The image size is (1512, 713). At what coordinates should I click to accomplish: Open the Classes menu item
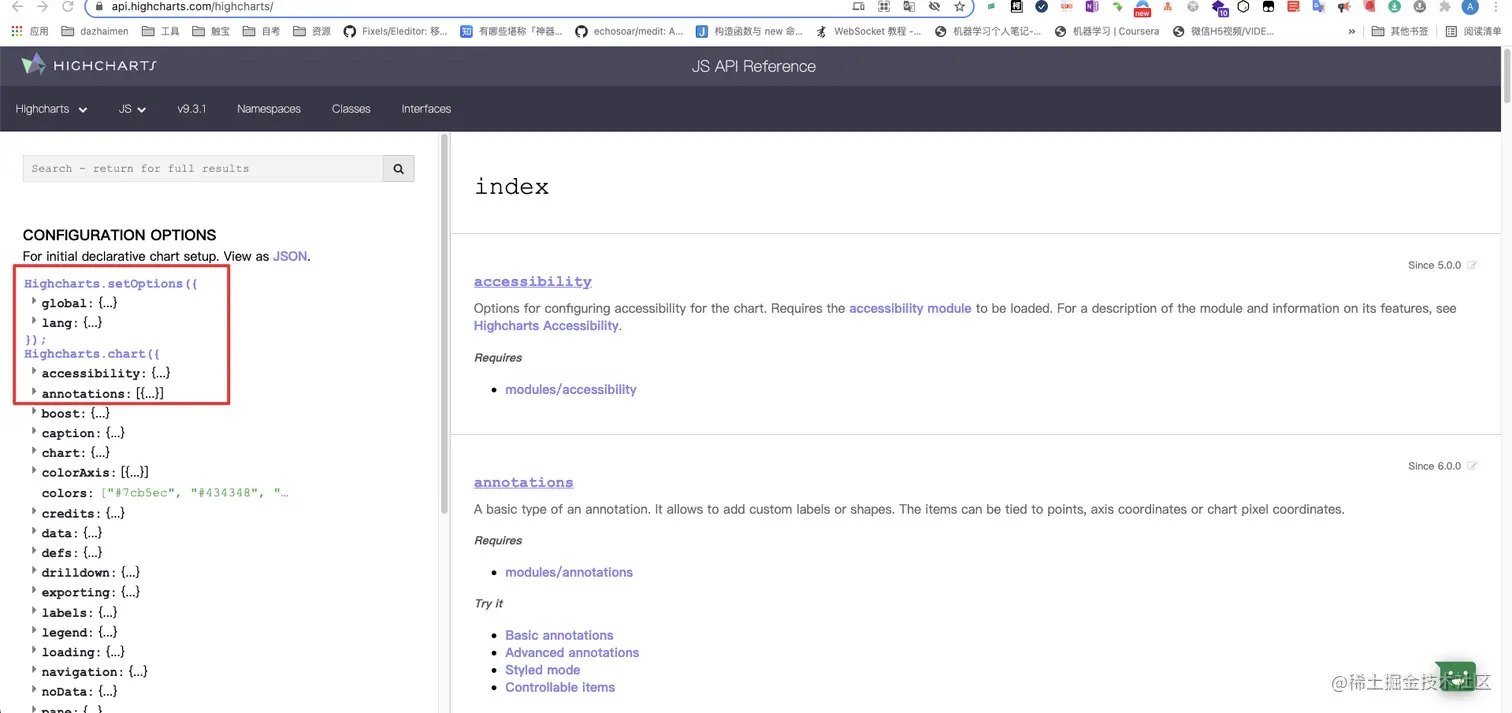click(x=351, y=109)
